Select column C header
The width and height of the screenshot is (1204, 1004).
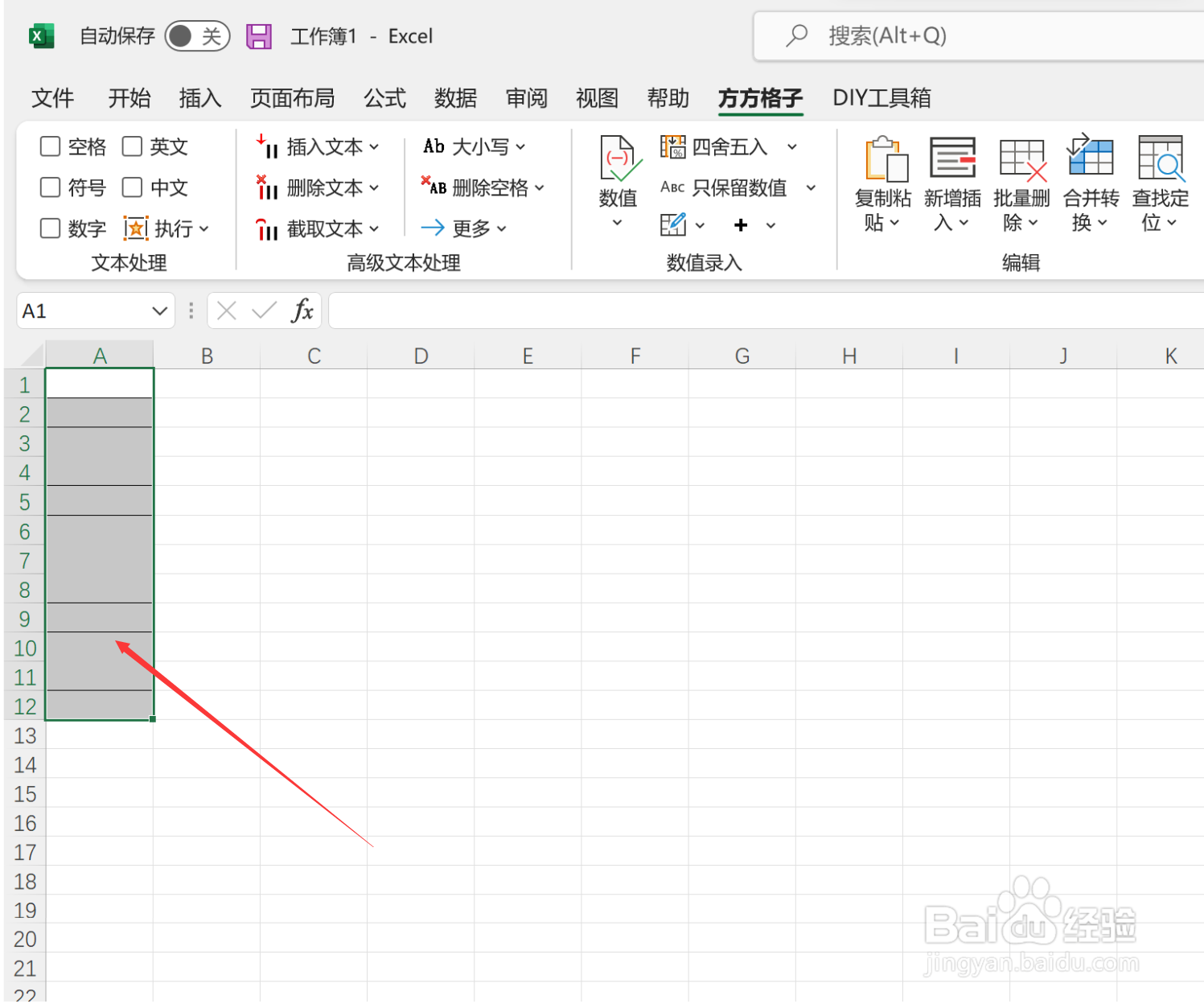[314, 356]
